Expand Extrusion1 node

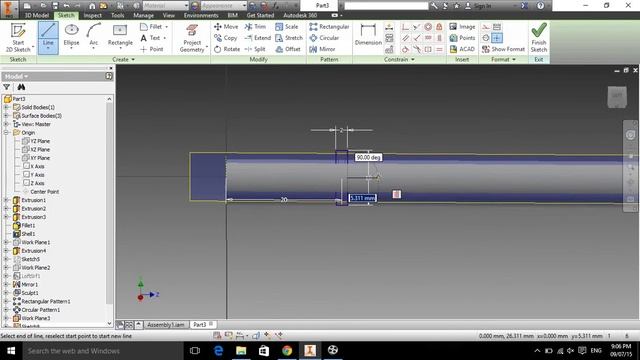pyautogui.click(x=6, y=200)
